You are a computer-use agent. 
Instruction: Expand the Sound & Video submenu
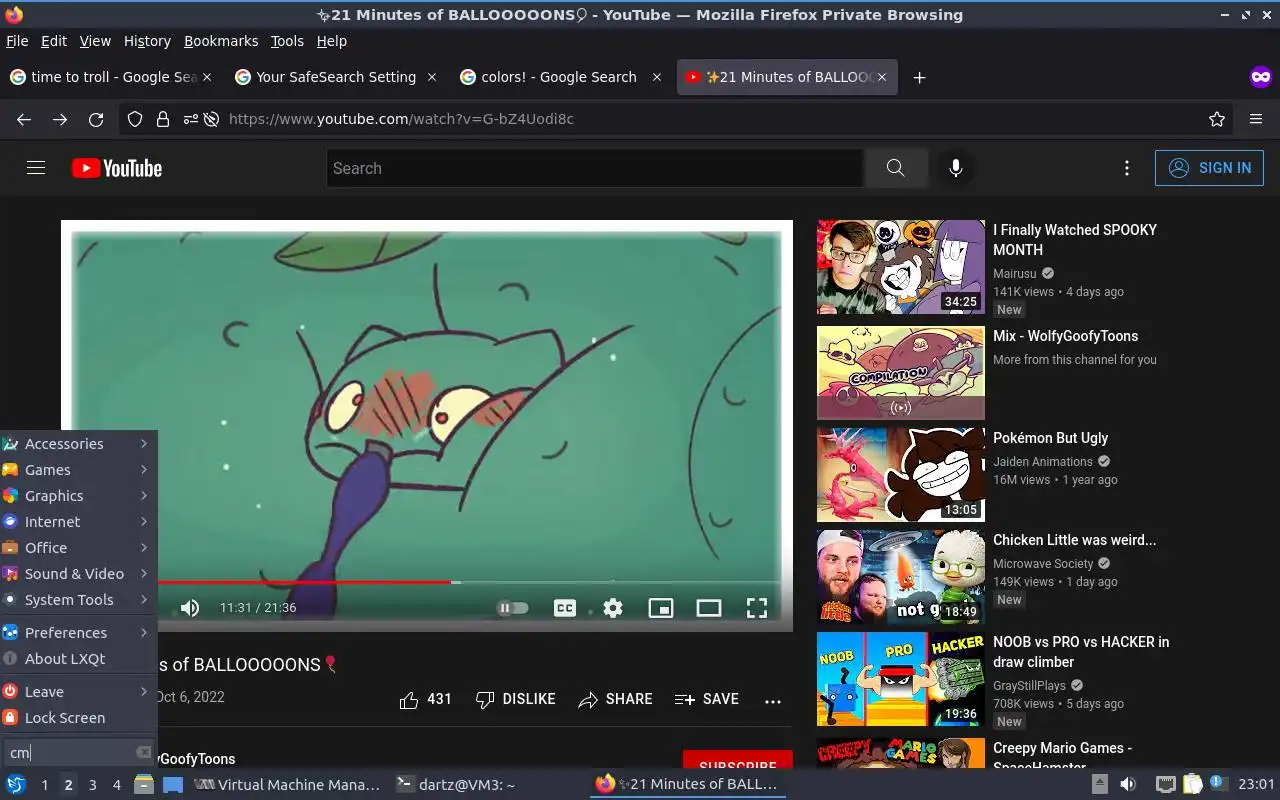(78, 574)
